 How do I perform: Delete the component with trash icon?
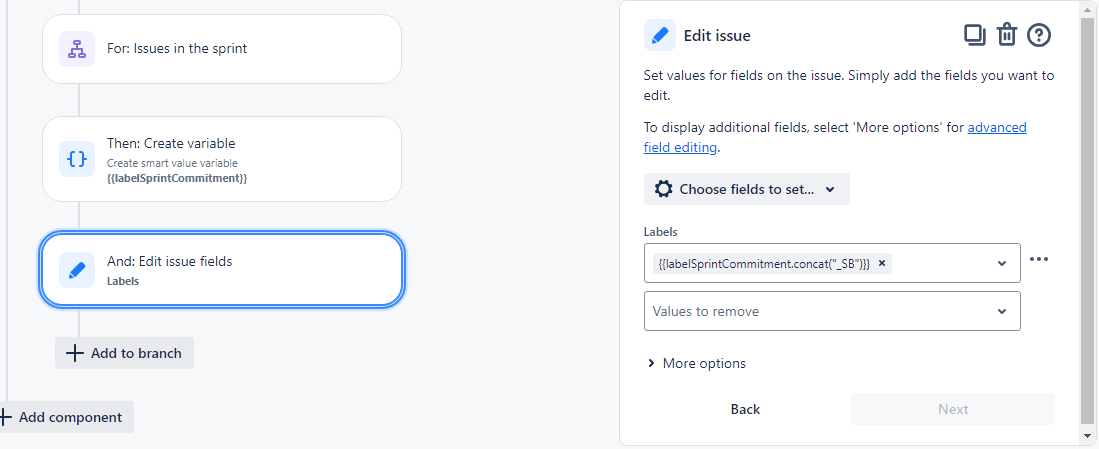click(1006, 35)
